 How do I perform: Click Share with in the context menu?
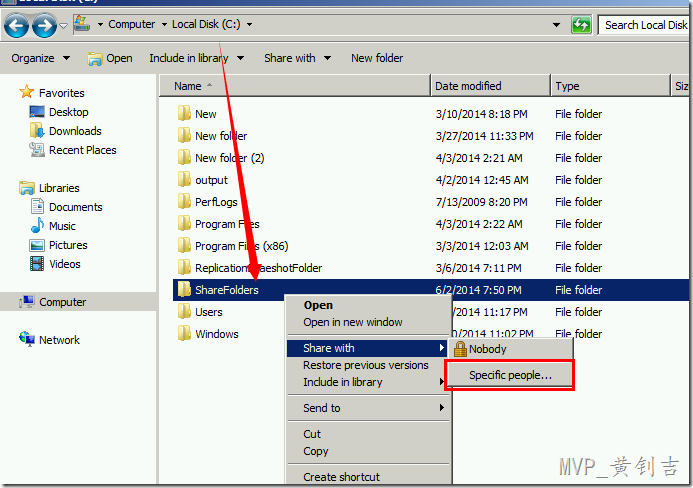coord(367,348)
